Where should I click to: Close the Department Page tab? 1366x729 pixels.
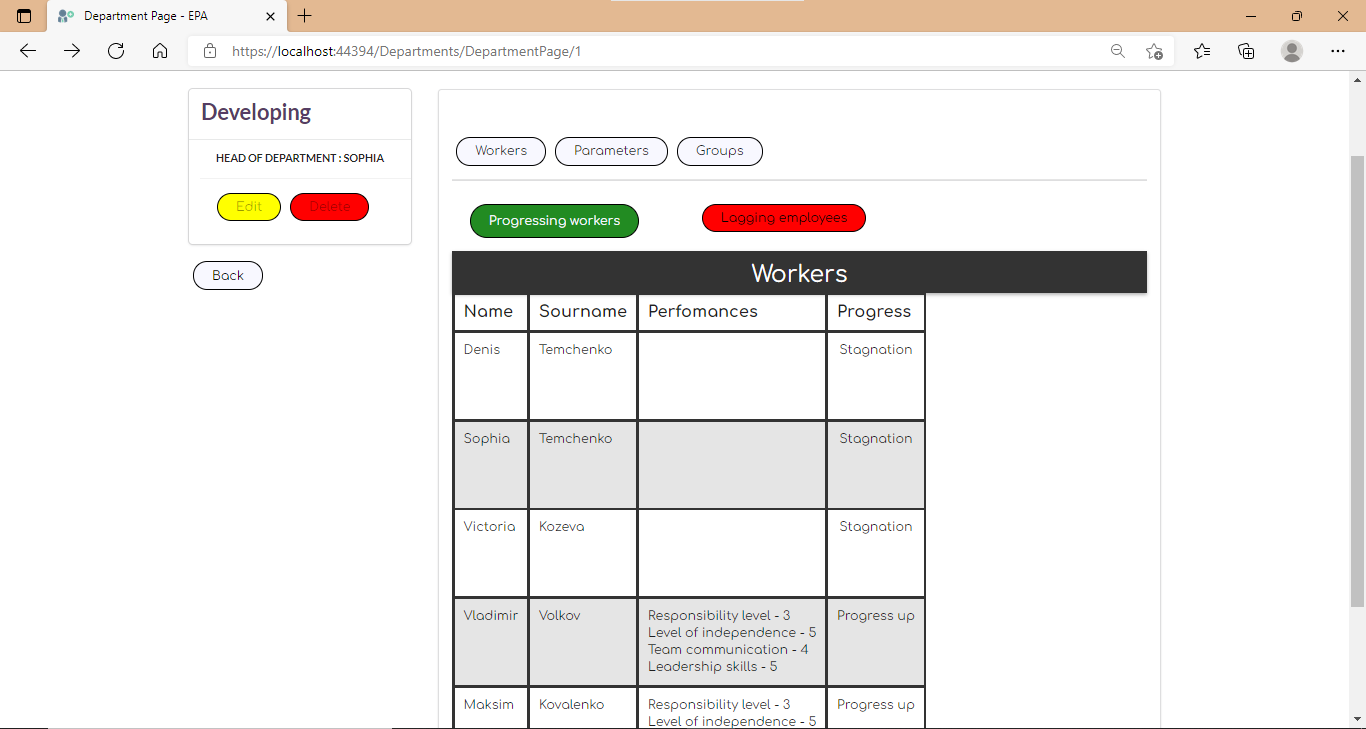tap(270, 16)
